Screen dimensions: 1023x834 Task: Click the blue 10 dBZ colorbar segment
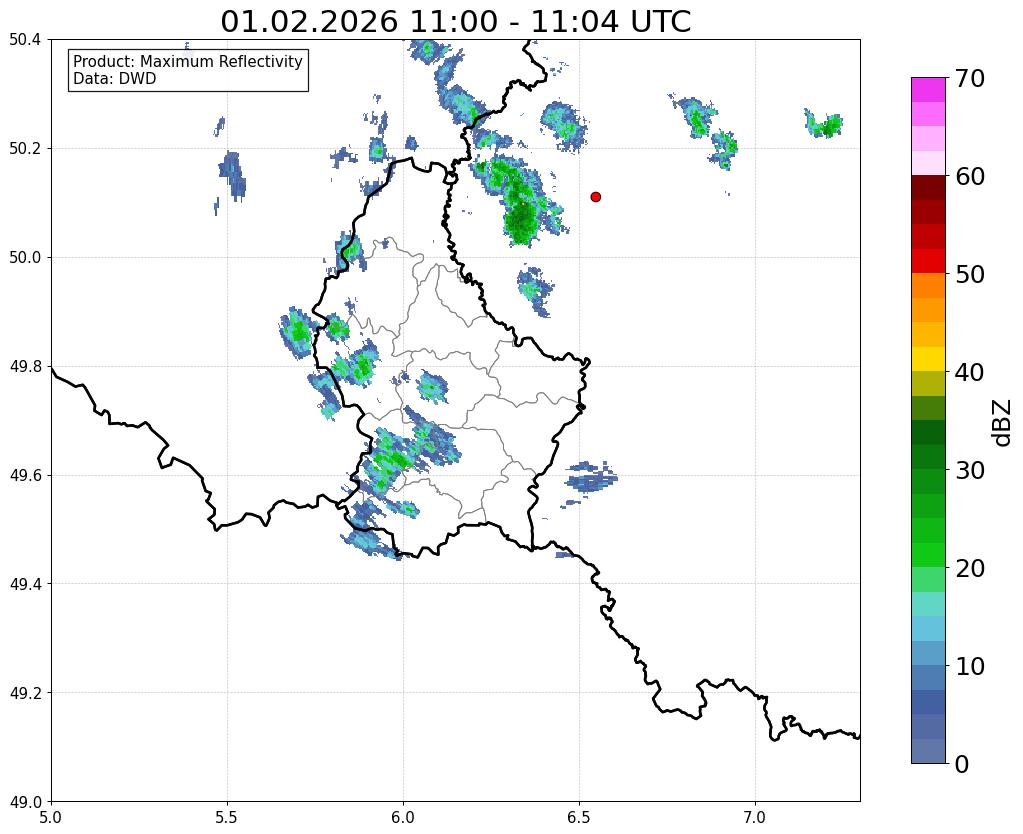[x=928, y=653]
